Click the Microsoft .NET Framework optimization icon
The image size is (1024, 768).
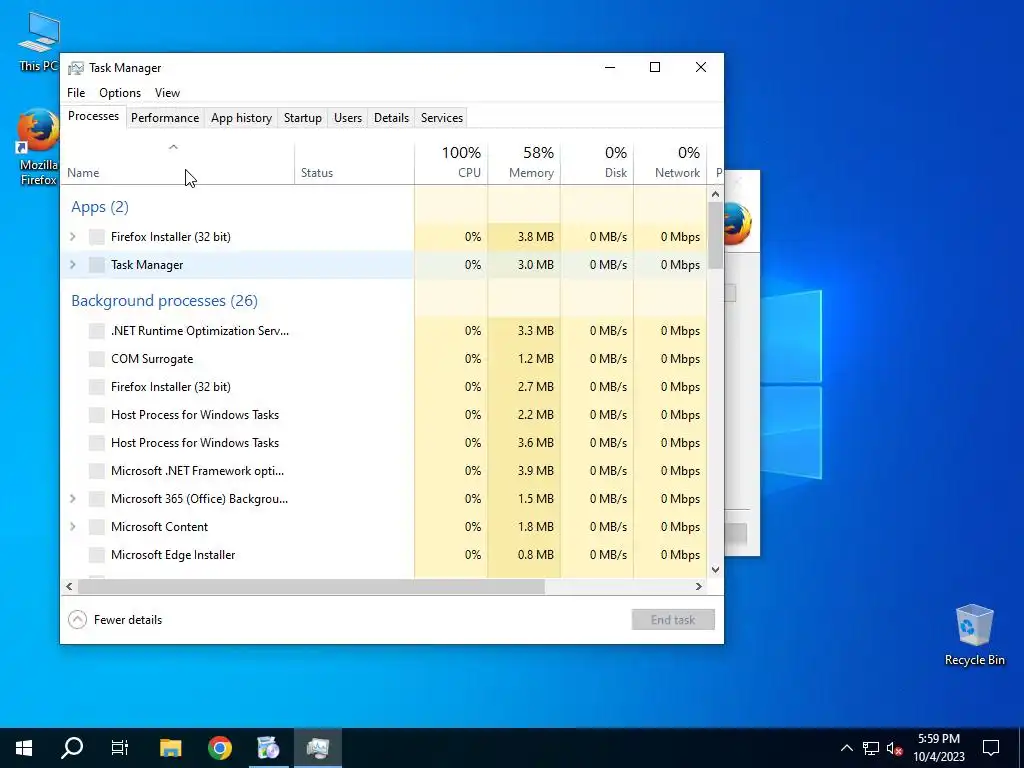[97, 471]
